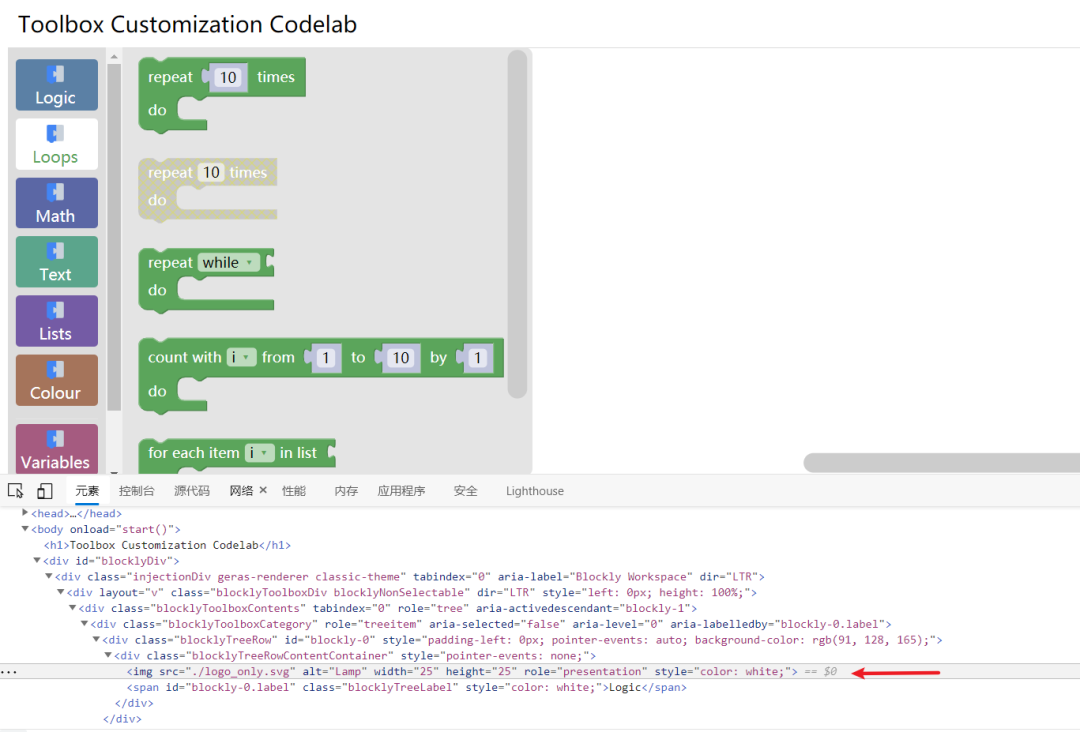Collapse the blocklyTreeRowContentContainer node
This screenshot has height=732, width=1080.
(x=108, y=656)
